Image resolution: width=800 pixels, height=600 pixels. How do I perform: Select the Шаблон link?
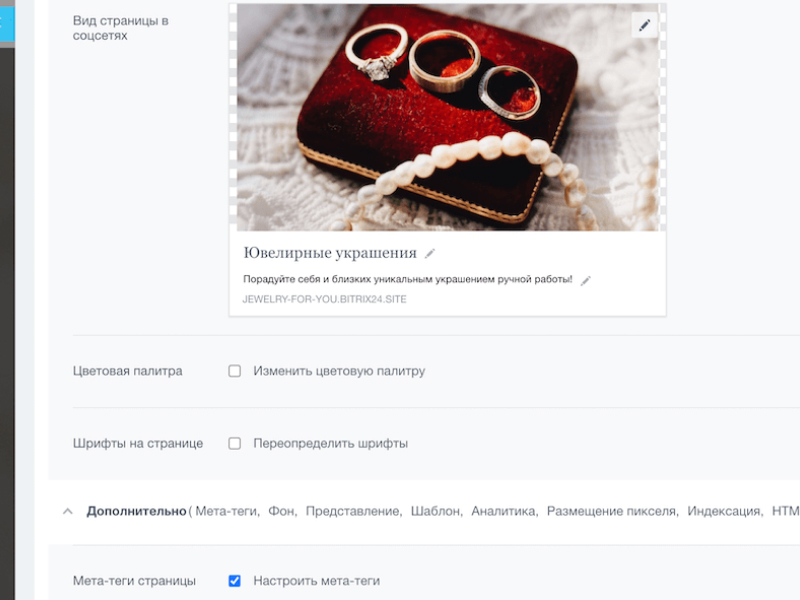click(x=436, y=511)
